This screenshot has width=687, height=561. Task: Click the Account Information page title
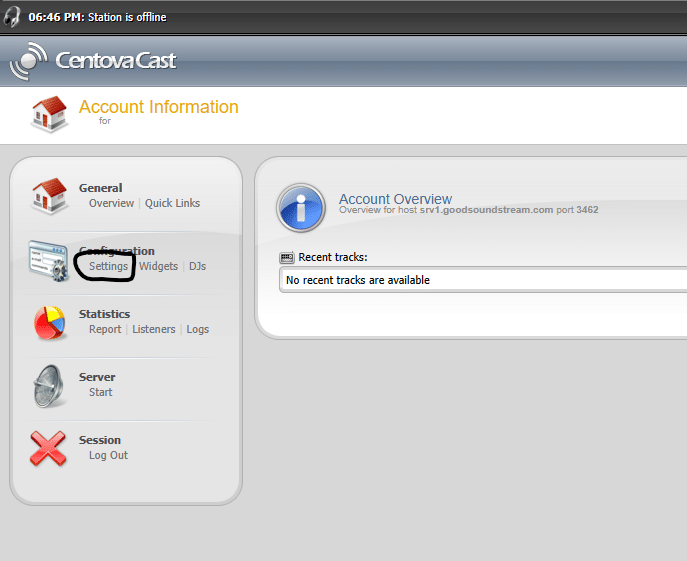(x=159, y=107)
